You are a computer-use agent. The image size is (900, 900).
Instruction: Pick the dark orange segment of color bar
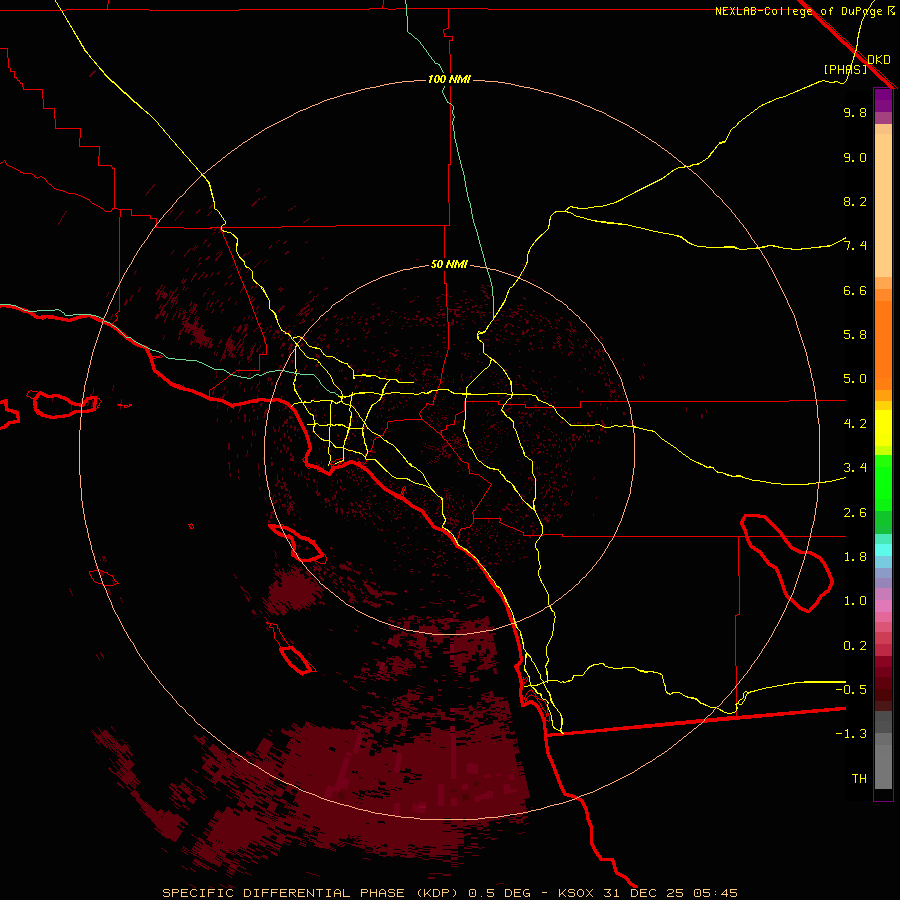pos(883,345)
